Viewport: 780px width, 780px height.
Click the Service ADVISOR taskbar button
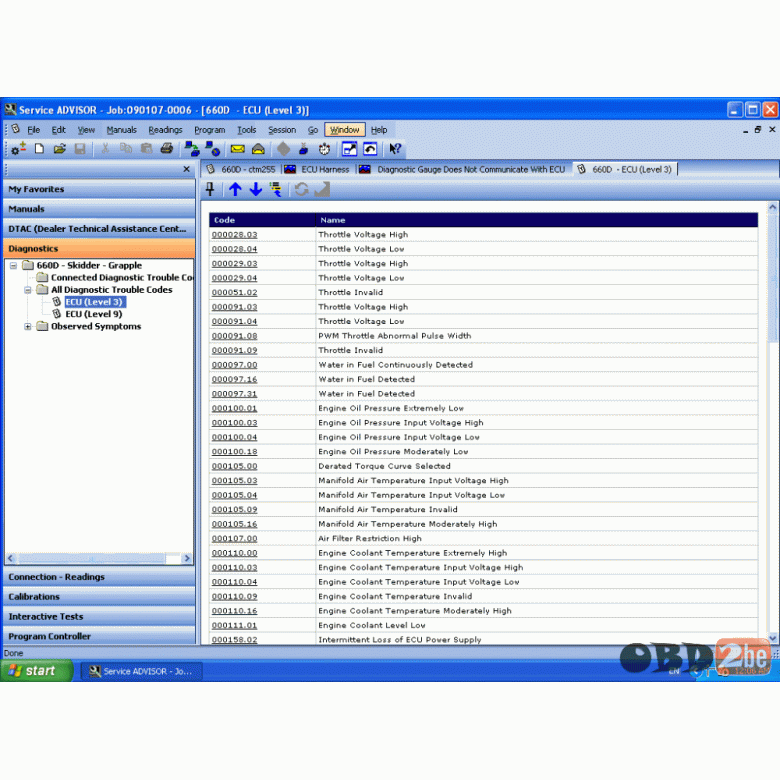(x=142, y=672)
